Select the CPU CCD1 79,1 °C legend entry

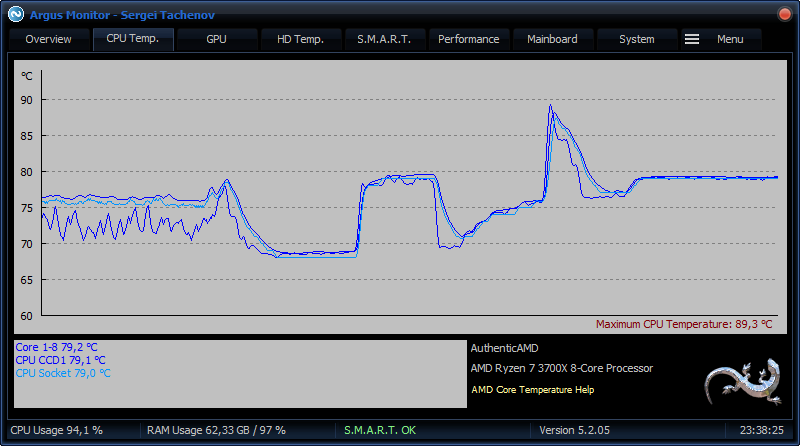click(60, 360)
